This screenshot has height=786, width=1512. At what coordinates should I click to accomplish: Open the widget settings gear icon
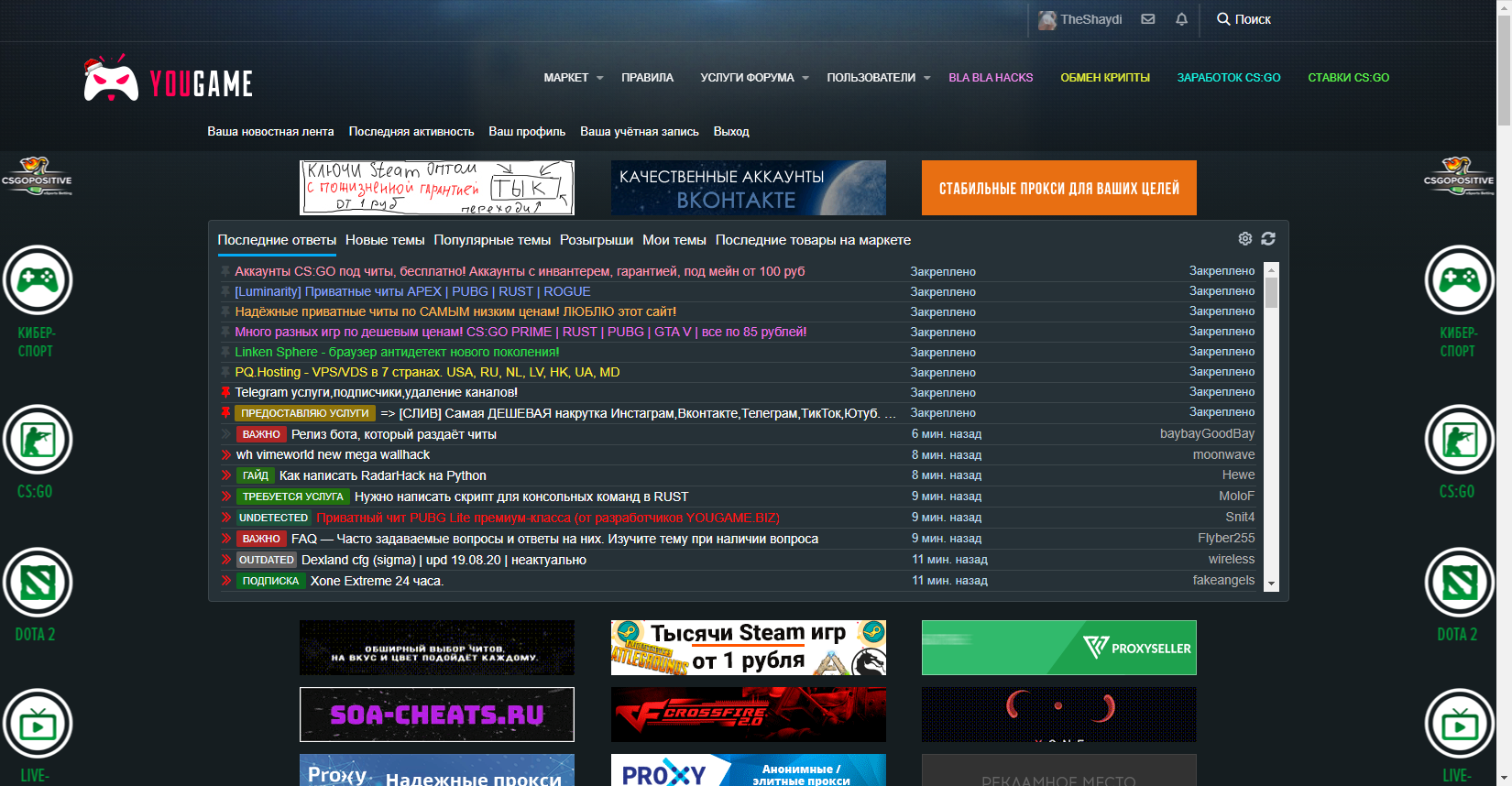pos(1244,238)
